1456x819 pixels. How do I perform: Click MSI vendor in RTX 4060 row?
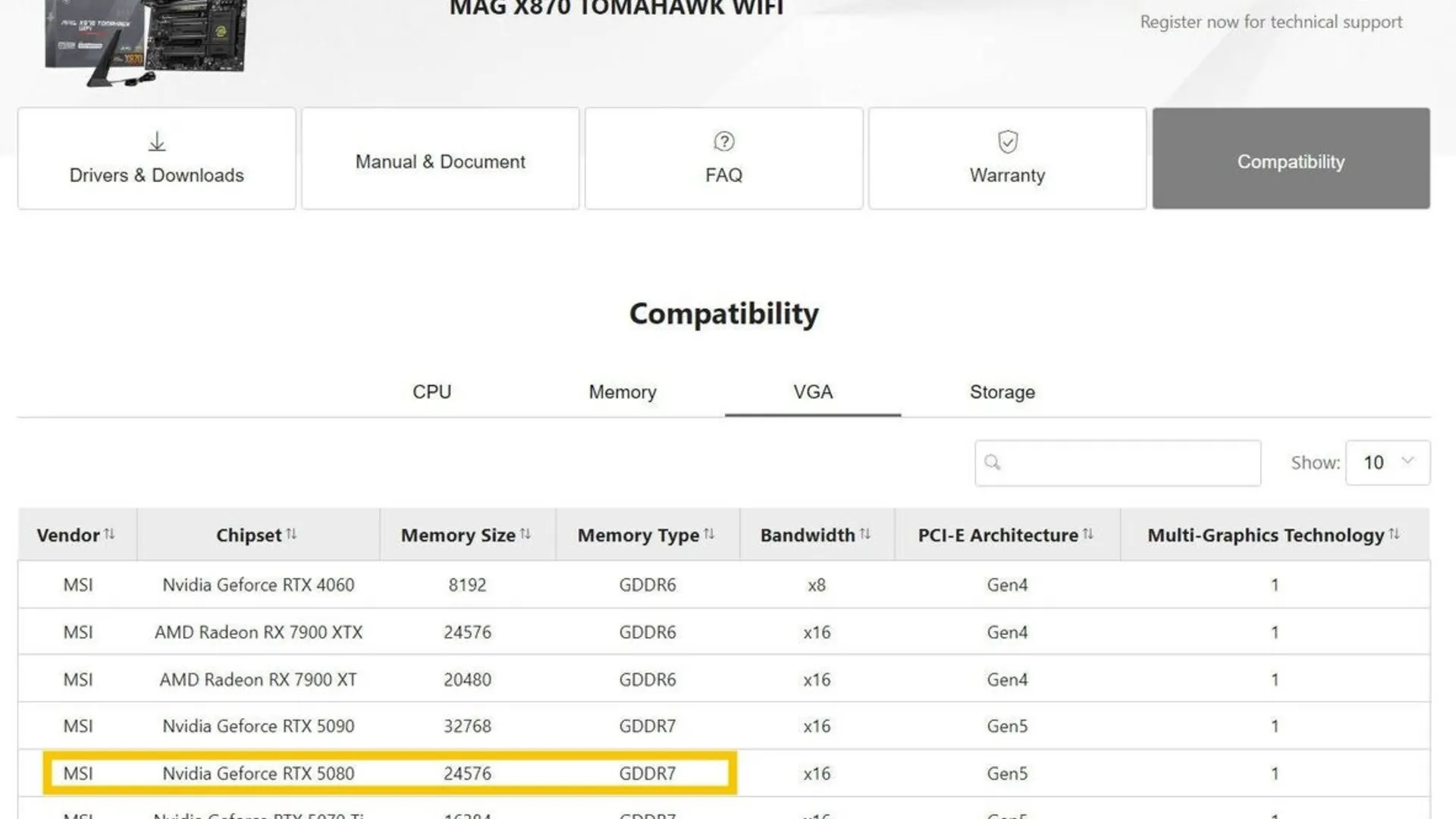pos(78,585)
